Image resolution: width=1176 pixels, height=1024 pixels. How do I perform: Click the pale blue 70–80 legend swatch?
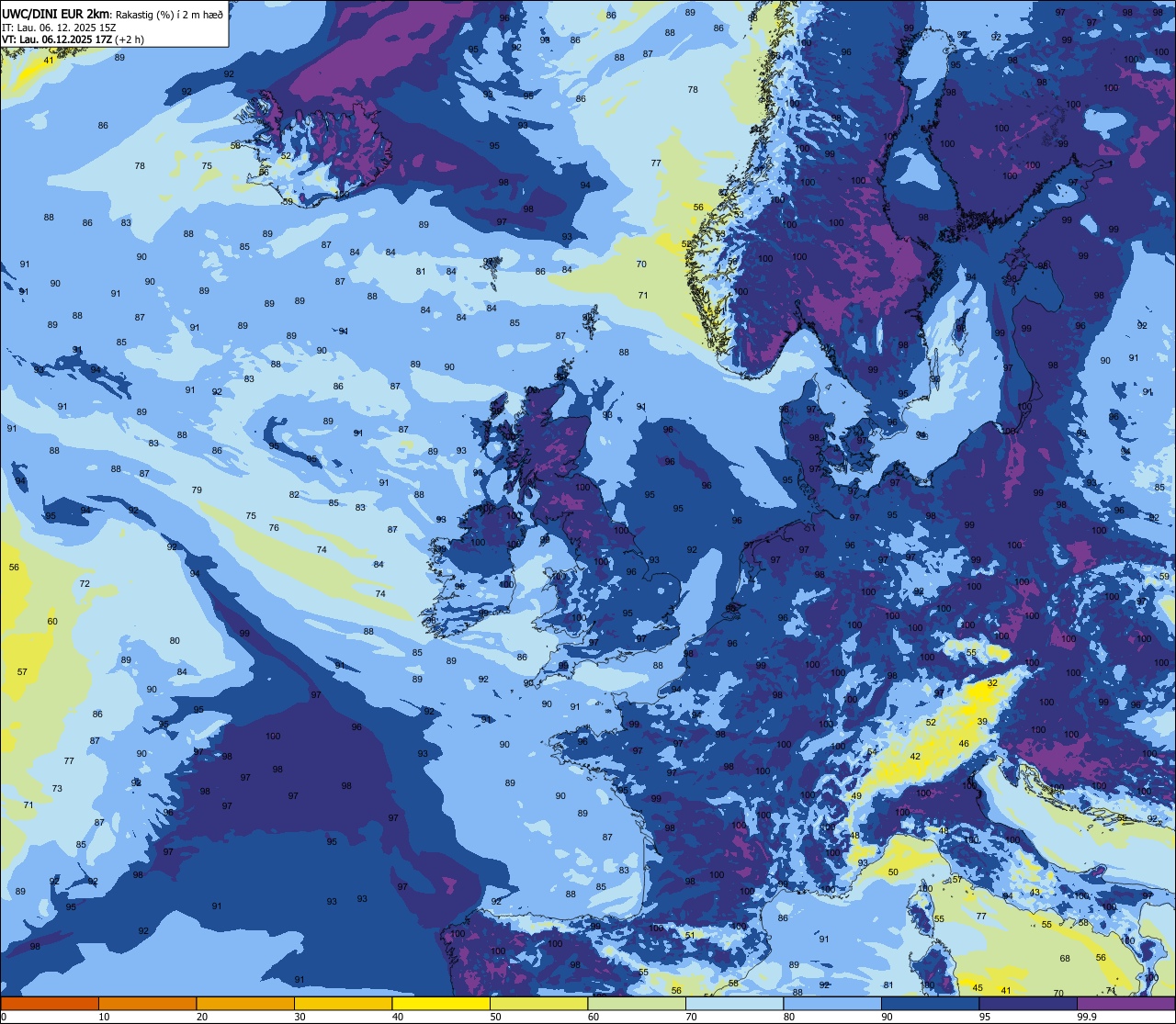click(734, 1003)
